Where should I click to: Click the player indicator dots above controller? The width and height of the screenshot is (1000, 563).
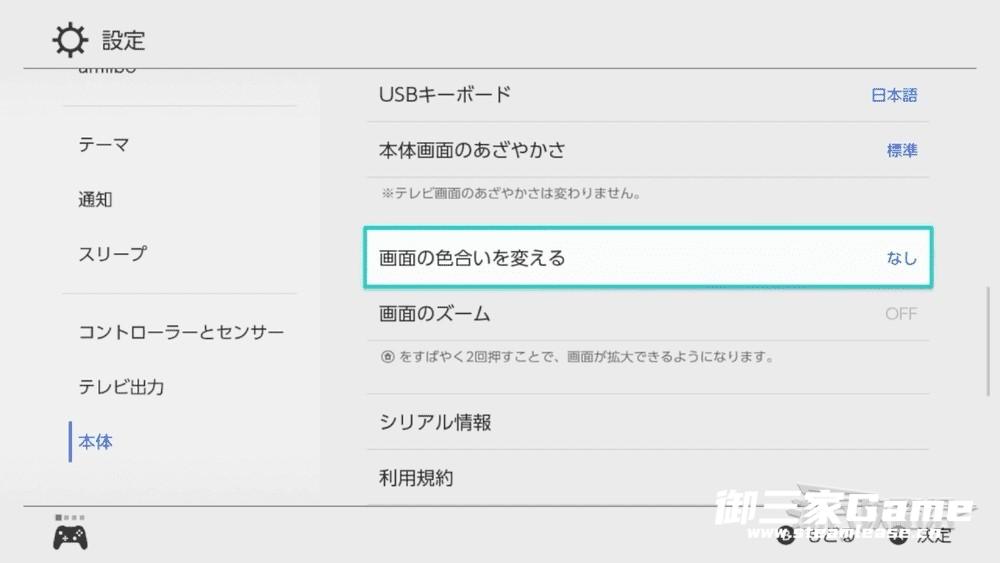(x=70, y=517)
